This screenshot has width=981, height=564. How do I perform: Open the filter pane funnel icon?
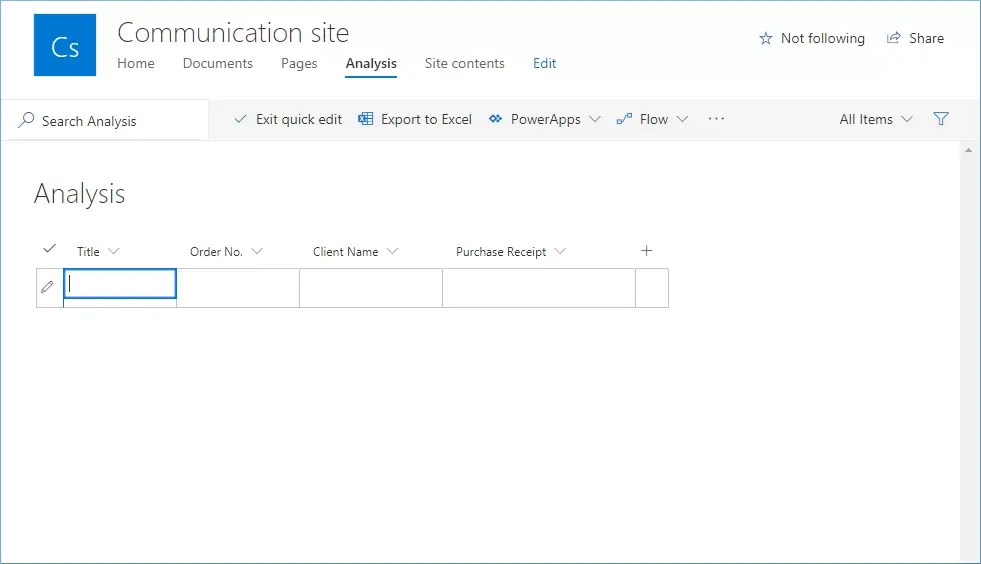(941, 119)
